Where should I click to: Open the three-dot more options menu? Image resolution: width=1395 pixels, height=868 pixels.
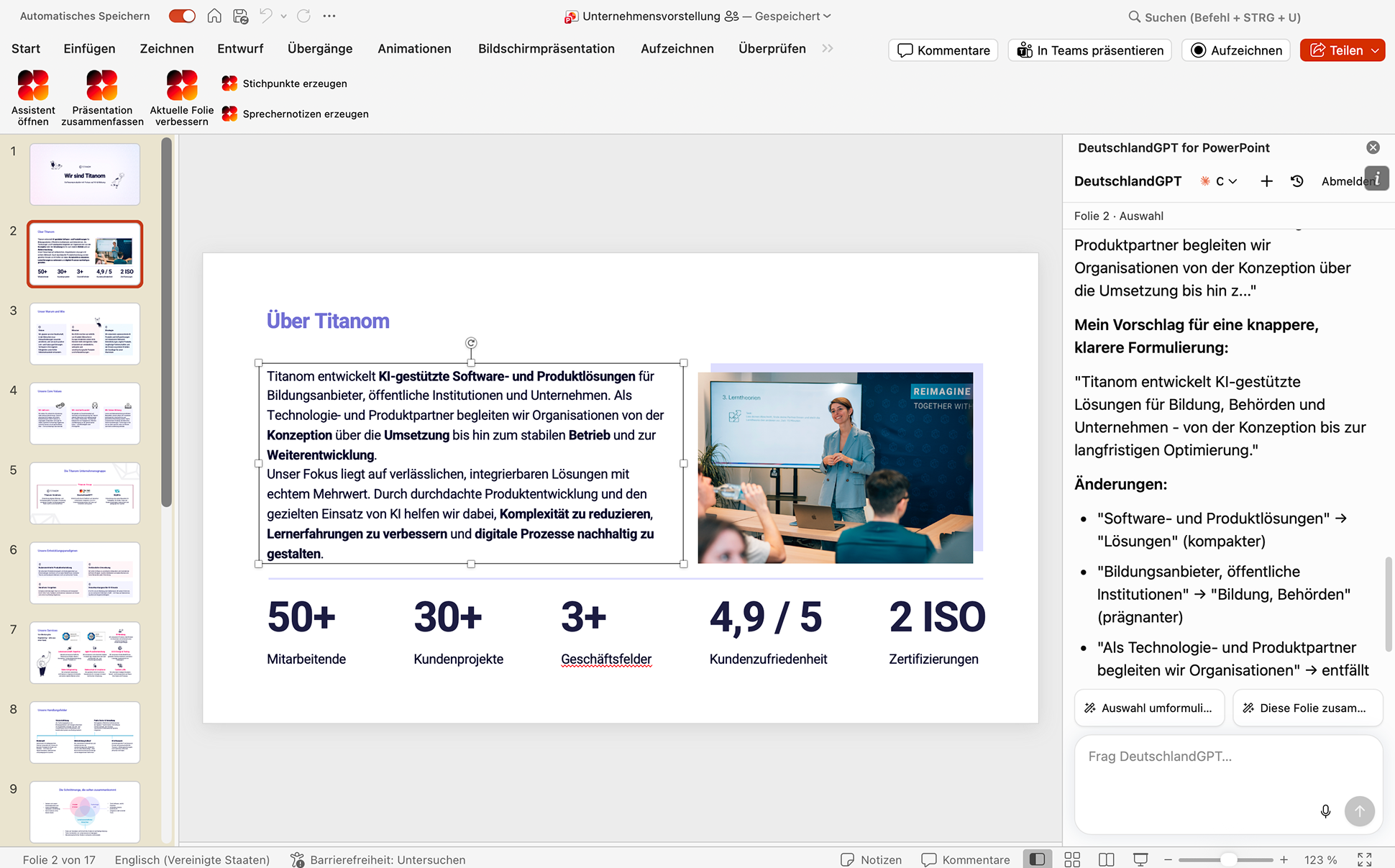pos(329,16)
